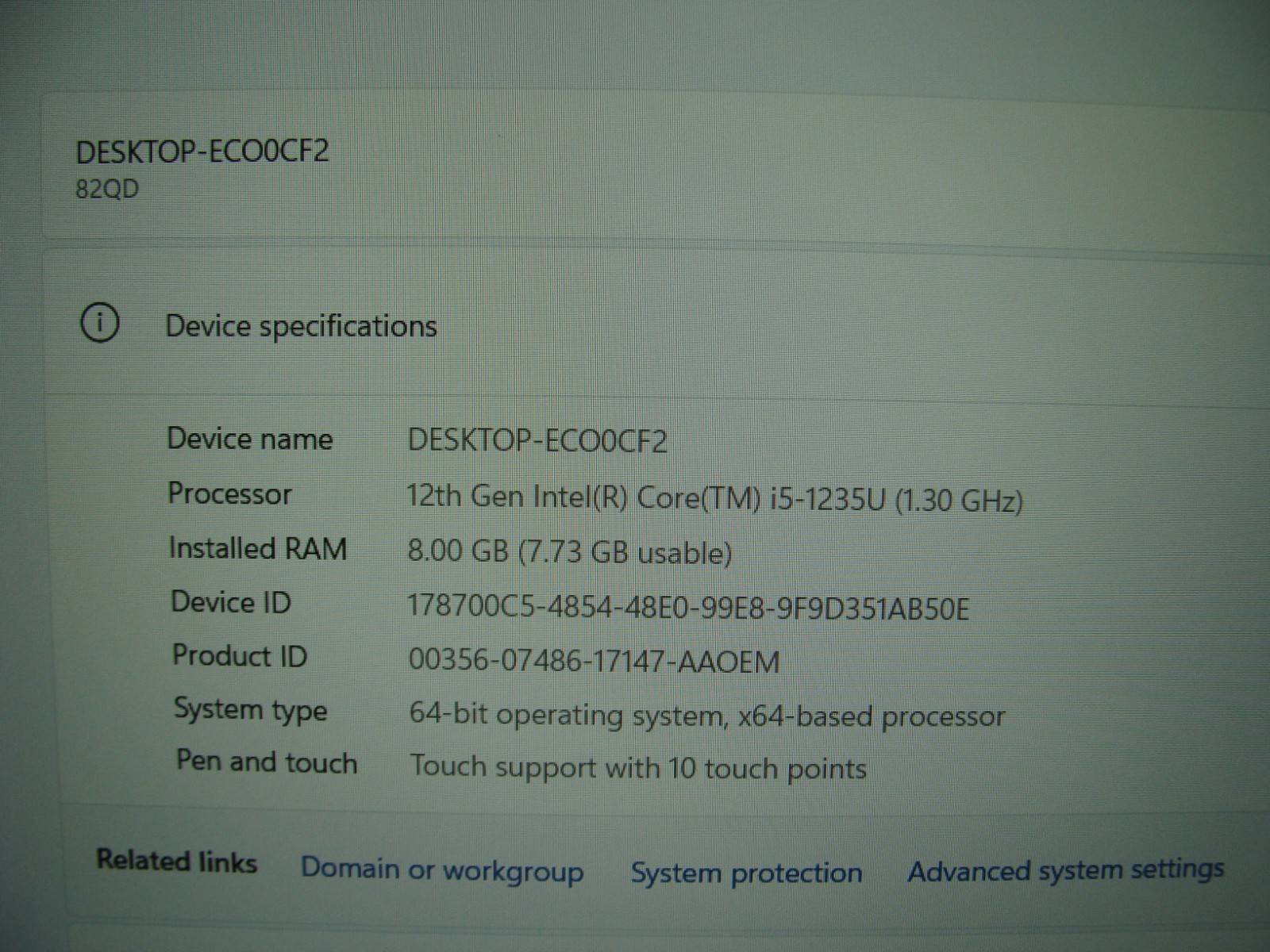Click the Processor label
The height and width of the screenshot is (952, 1270).
point(229,493)
